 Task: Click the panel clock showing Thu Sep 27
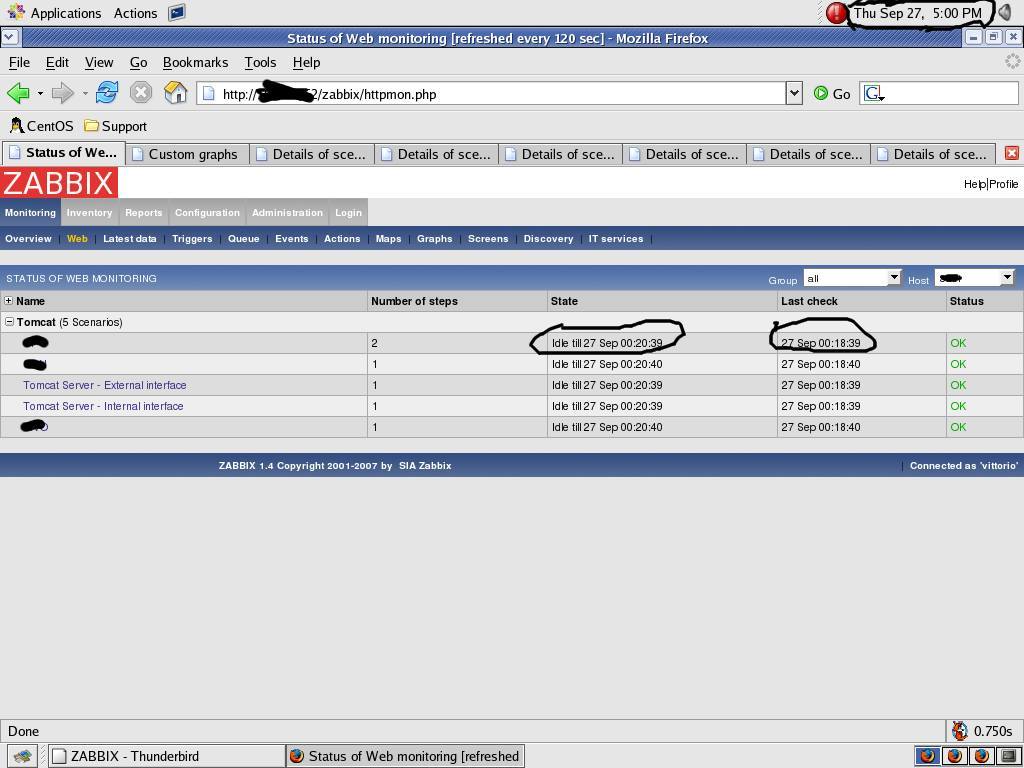coord(918,13)
